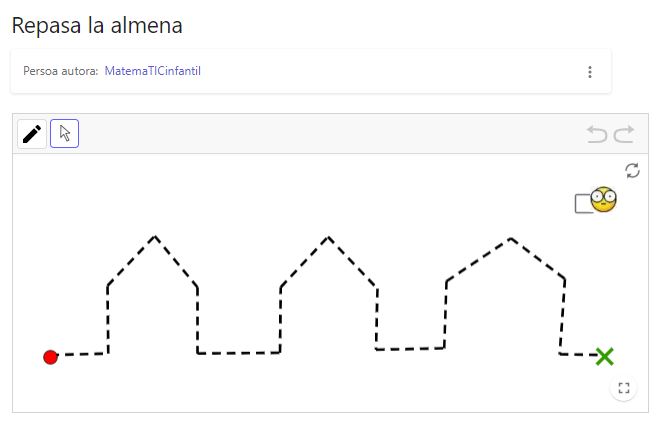
Task: Enter fullscreen mode for the applet
Action: [x=624, y=388]
